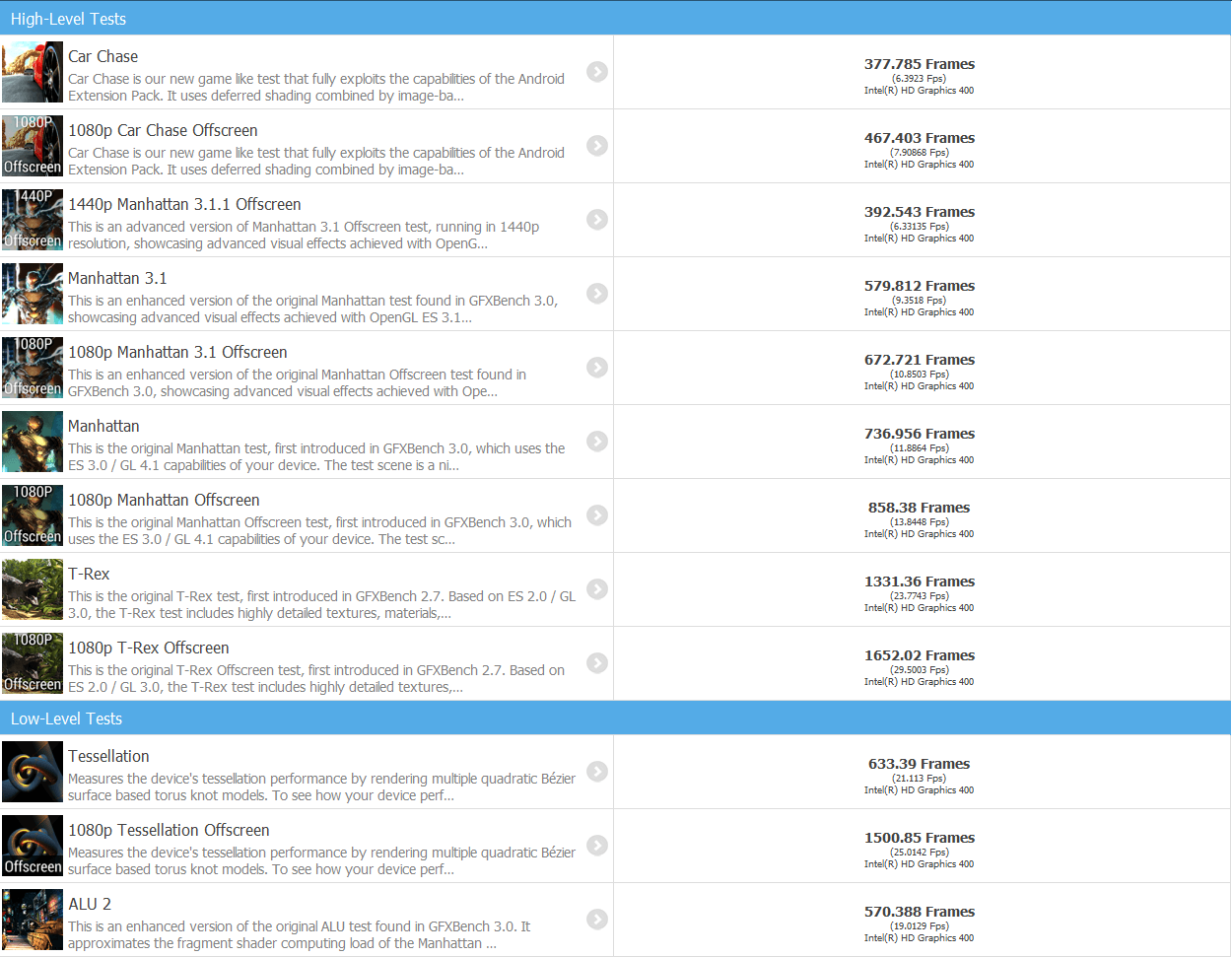Viewport: 1232px width, 957px height.
Task: Open 1080p Manhattan Offscreen arrow icon
Action: (597, 515)
